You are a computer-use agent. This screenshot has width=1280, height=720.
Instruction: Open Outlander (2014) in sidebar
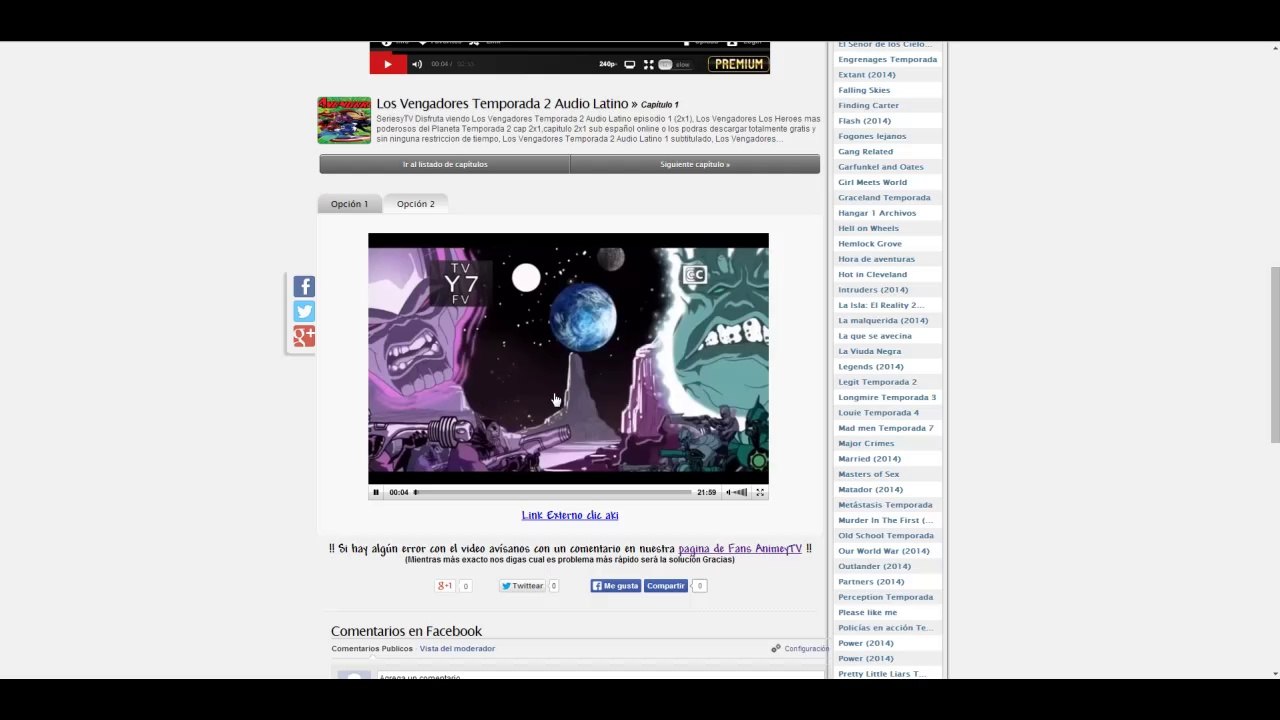point(875,567)
